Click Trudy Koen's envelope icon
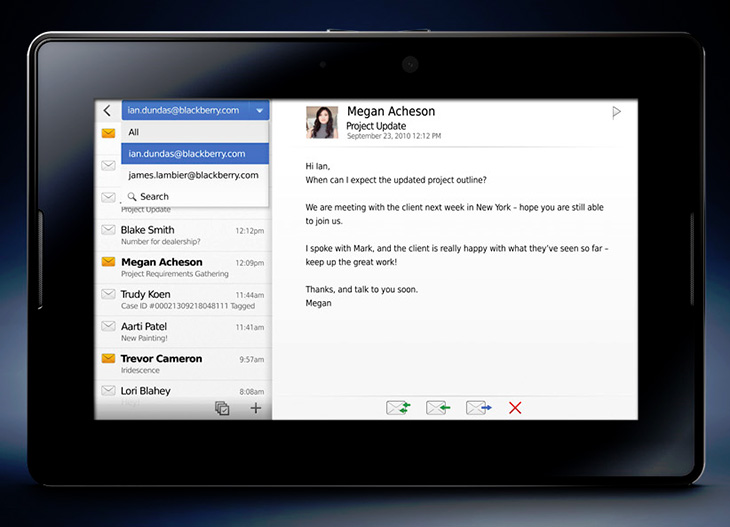The height and width of the screenshot is (527, 730). point(108,294)
